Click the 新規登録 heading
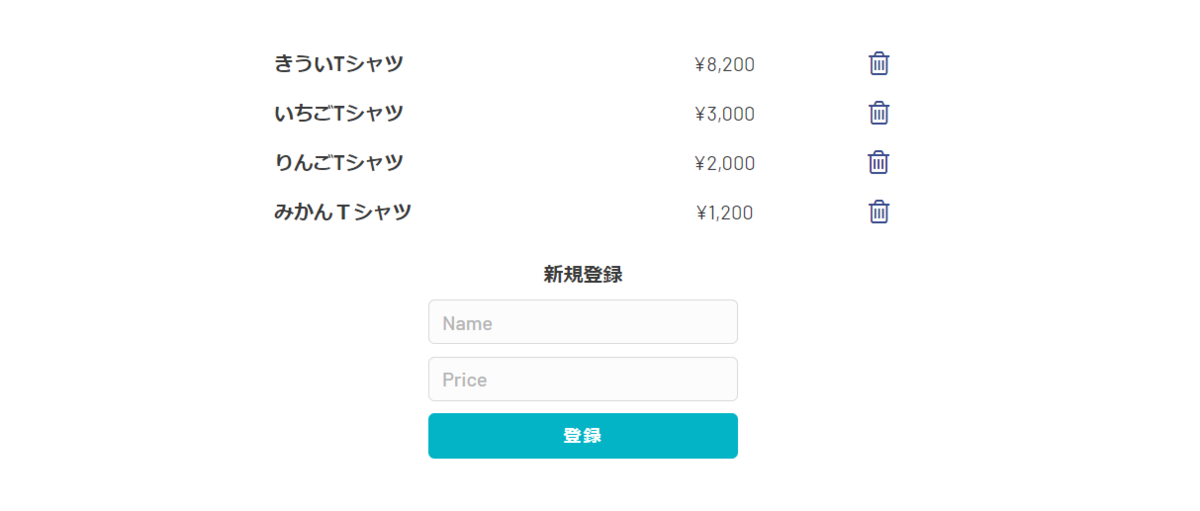The image size is (1200, 511). pyautogui.click(x=583, y=275)
